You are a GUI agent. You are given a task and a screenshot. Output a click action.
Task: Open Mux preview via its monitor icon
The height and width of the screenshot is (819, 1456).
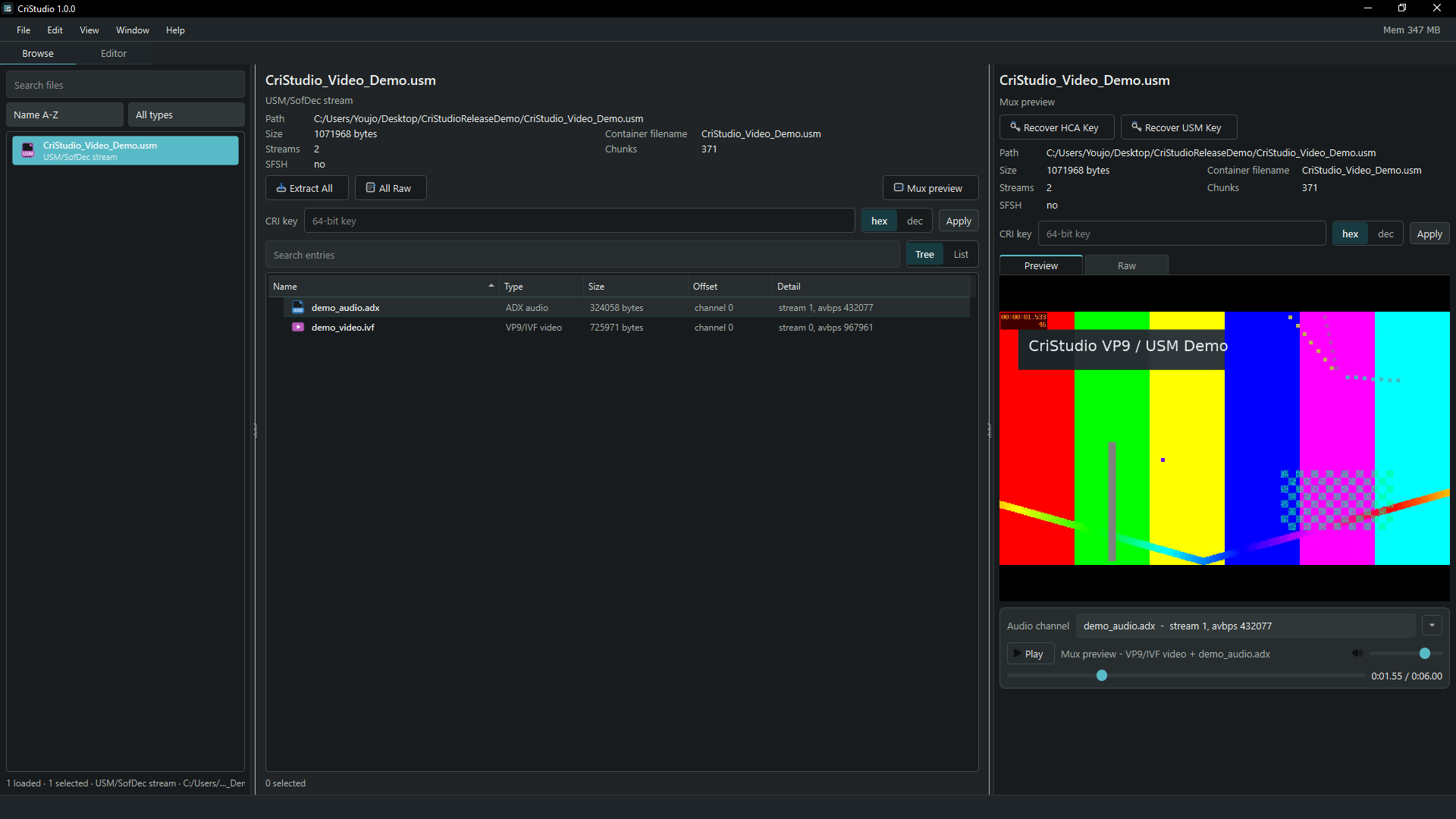(899, 188)
